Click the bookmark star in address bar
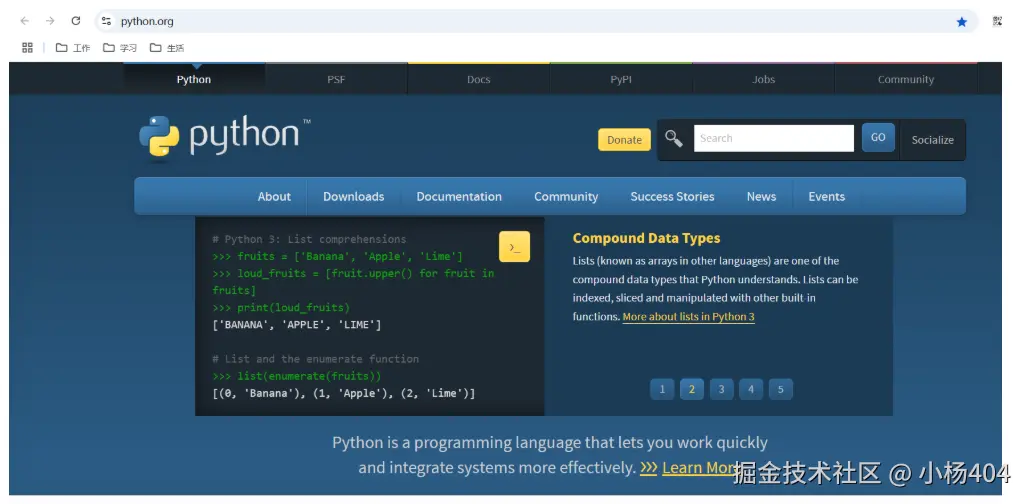Image resolution: width=1027 pixels, height=504 pixels. point(962,22)
